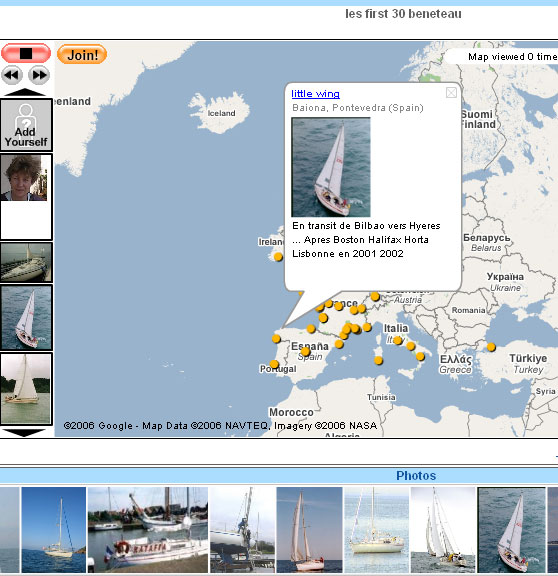Click the sailboat photo inside popup
558x576 pixels.
click(331, 167)
